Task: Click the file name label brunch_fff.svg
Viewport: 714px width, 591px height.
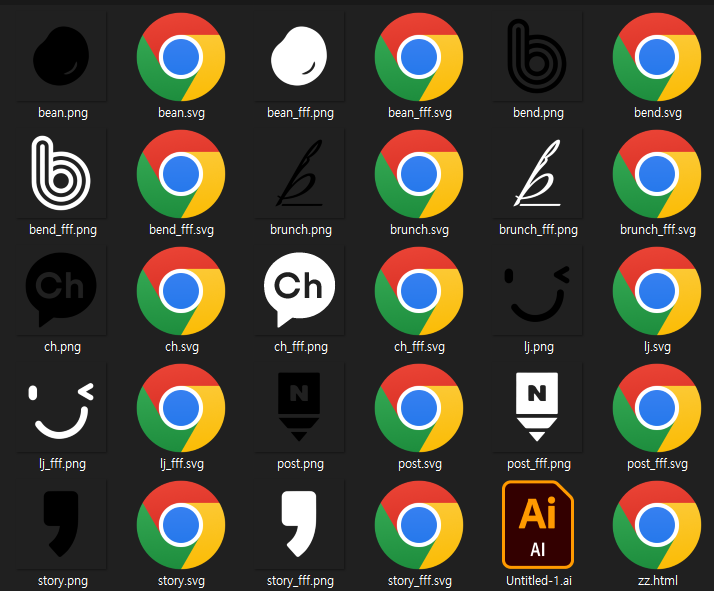Action: 658,229
